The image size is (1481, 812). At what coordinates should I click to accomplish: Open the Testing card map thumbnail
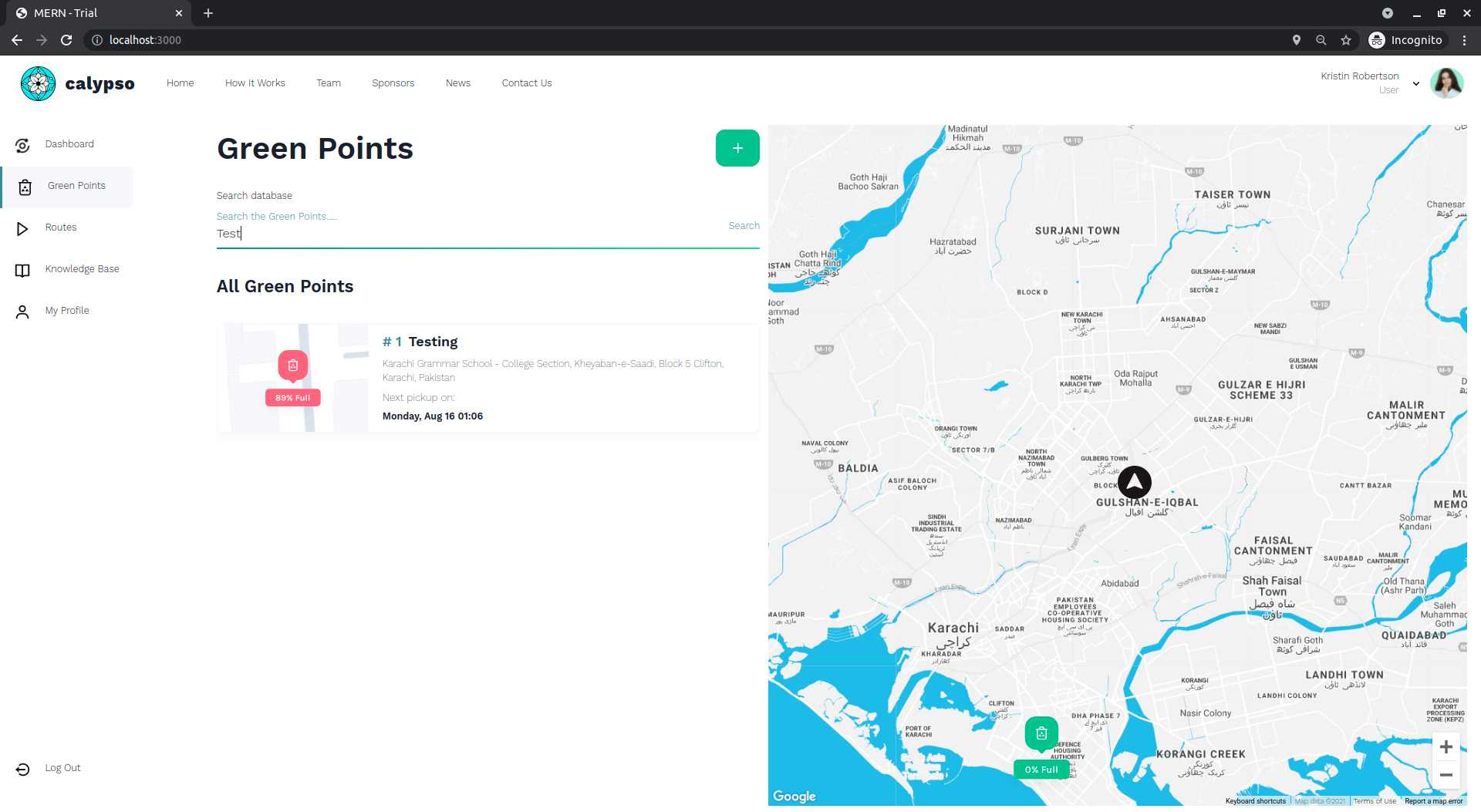click(297, 378)
